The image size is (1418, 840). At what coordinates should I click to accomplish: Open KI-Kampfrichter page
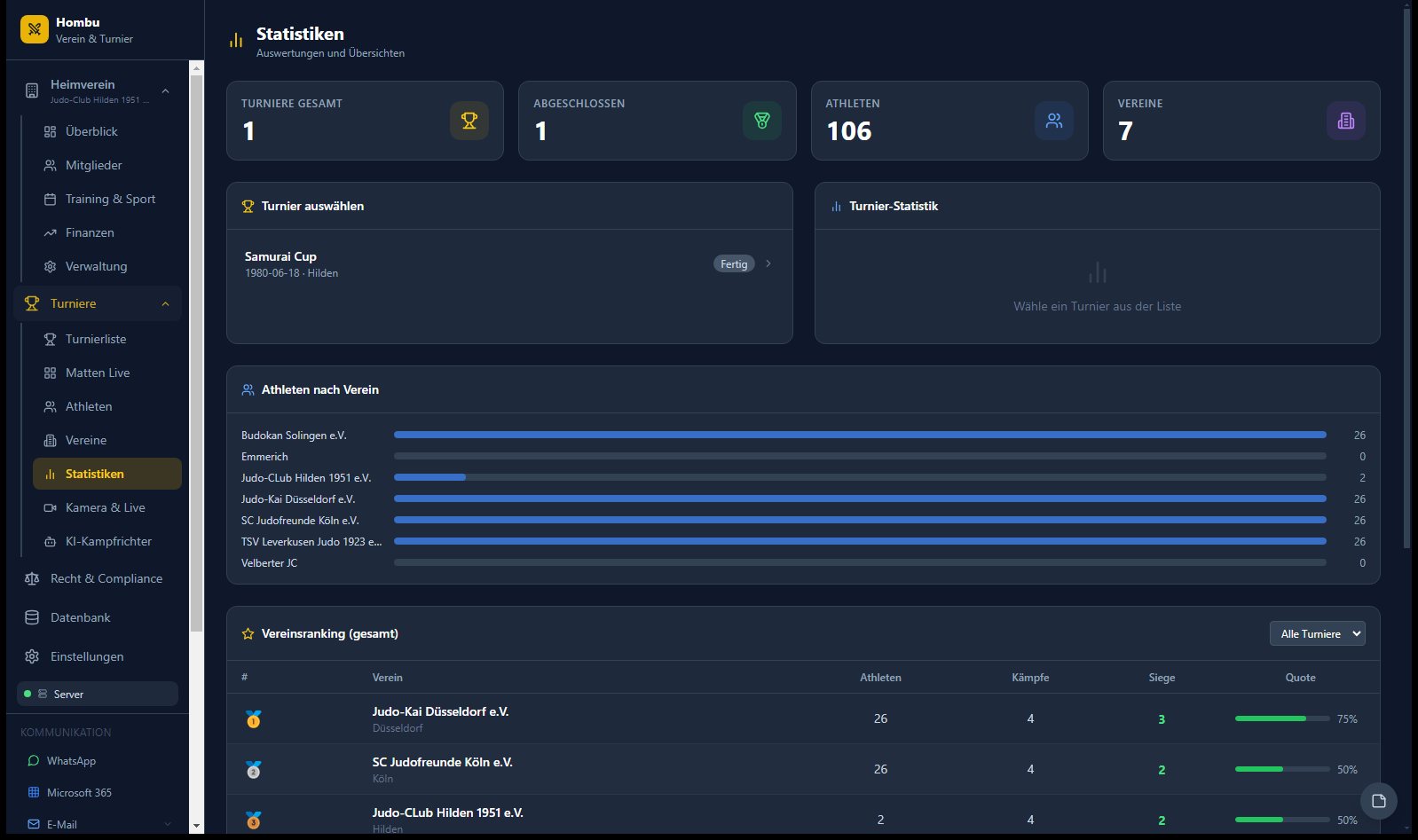[107, 541]
